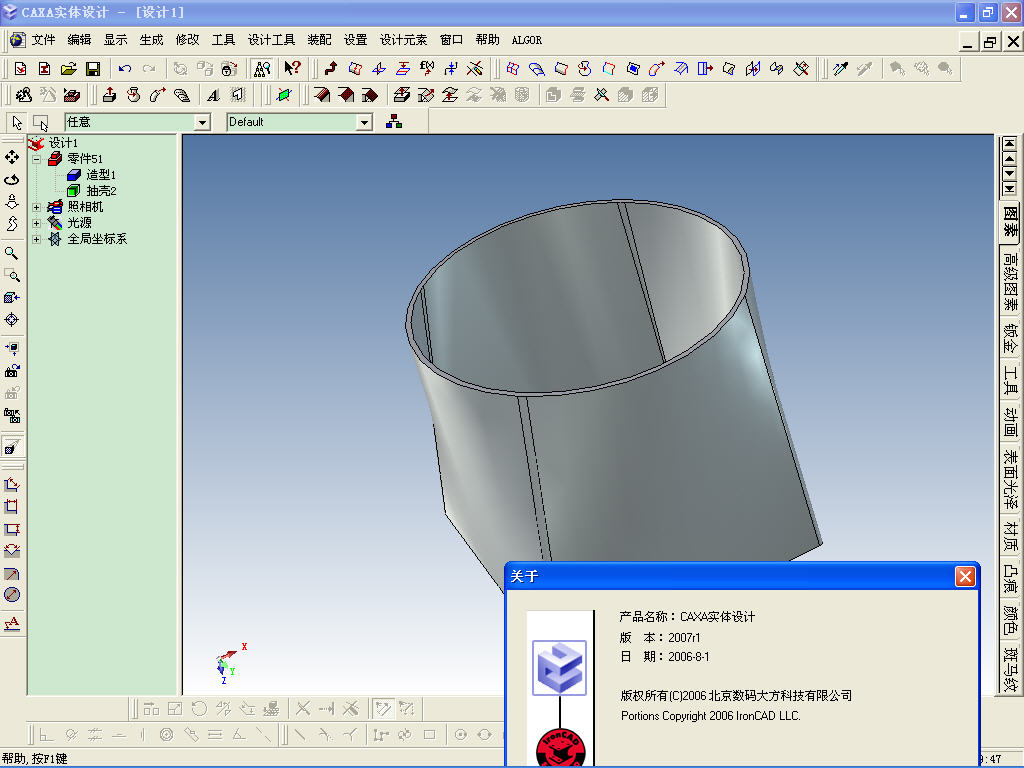1024x768 pixels.
Task: Collapse the 零件51 tree node
Action: pos(37,159)
